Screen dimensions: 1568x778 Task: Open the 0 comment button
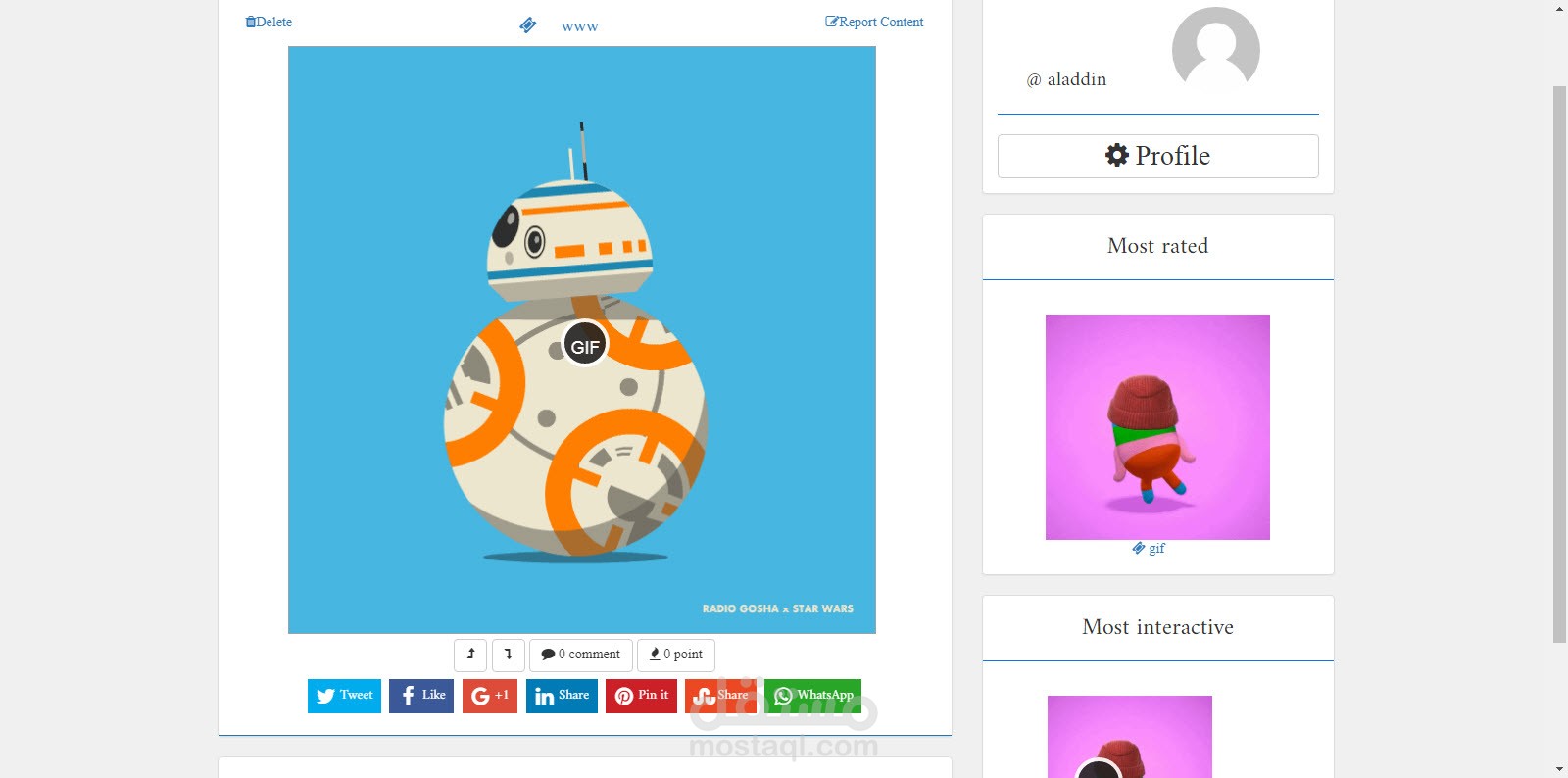pos(581,655)
